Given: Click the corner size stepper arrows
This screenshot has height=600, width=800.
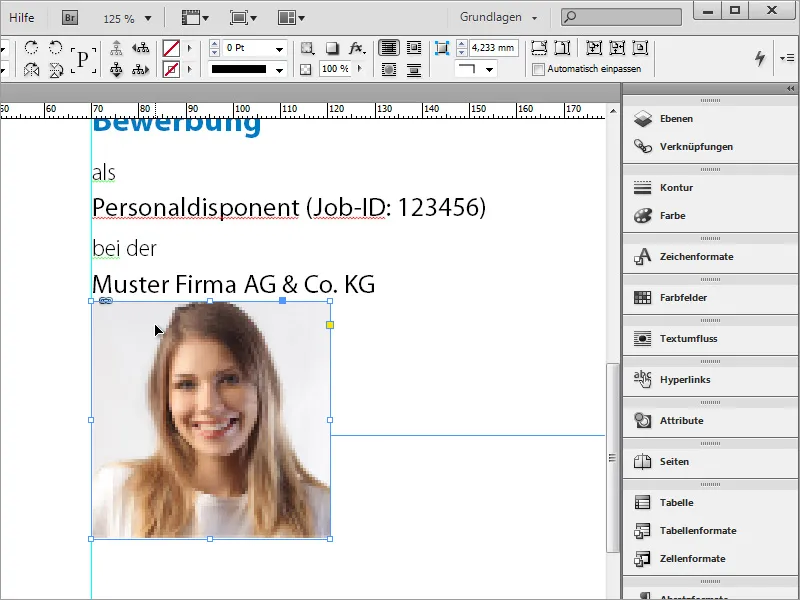Looking at the screenshot, I should [x=461, y=48].
